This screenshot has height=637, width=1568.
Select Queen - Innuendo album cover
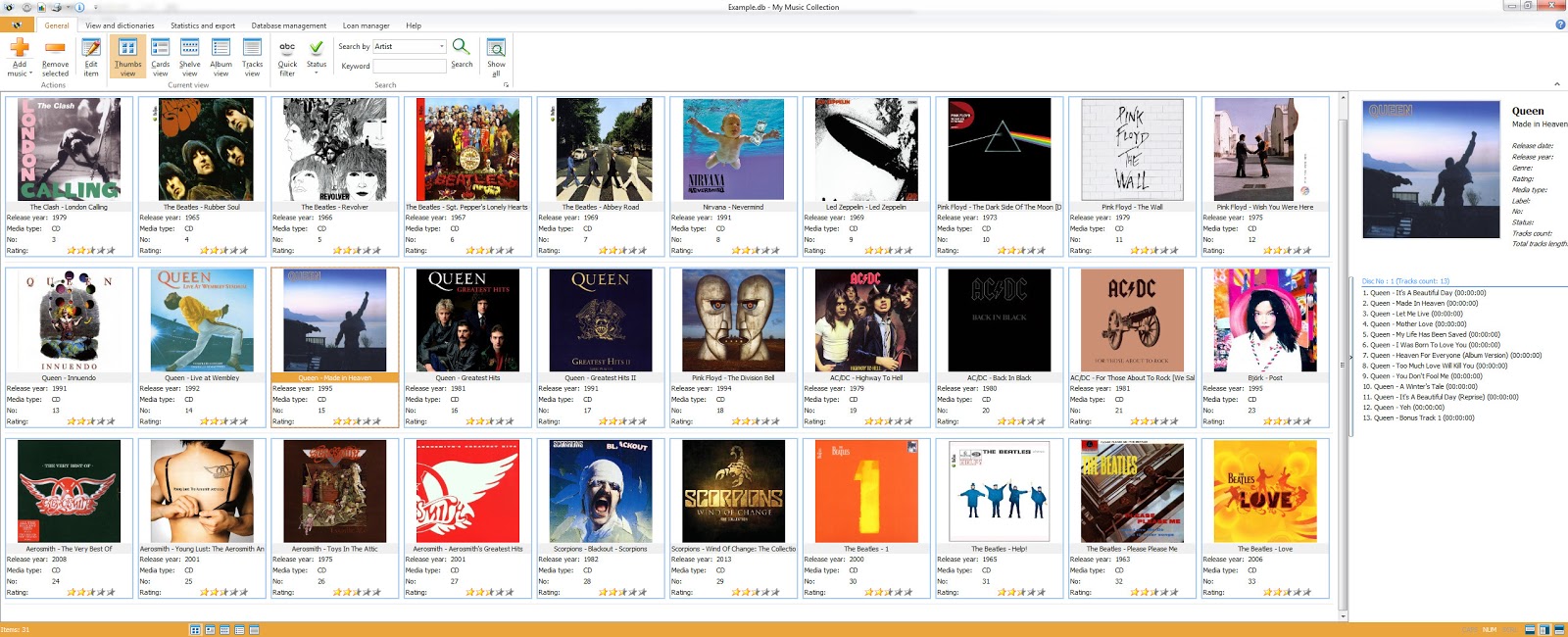pos(69,320)
